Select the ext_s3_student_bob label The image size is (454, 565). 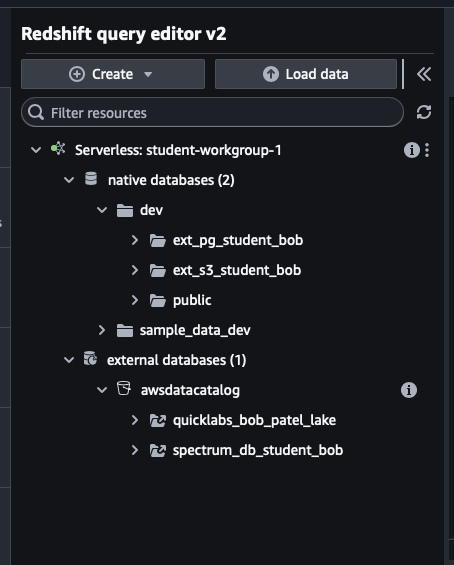point(237,270)
